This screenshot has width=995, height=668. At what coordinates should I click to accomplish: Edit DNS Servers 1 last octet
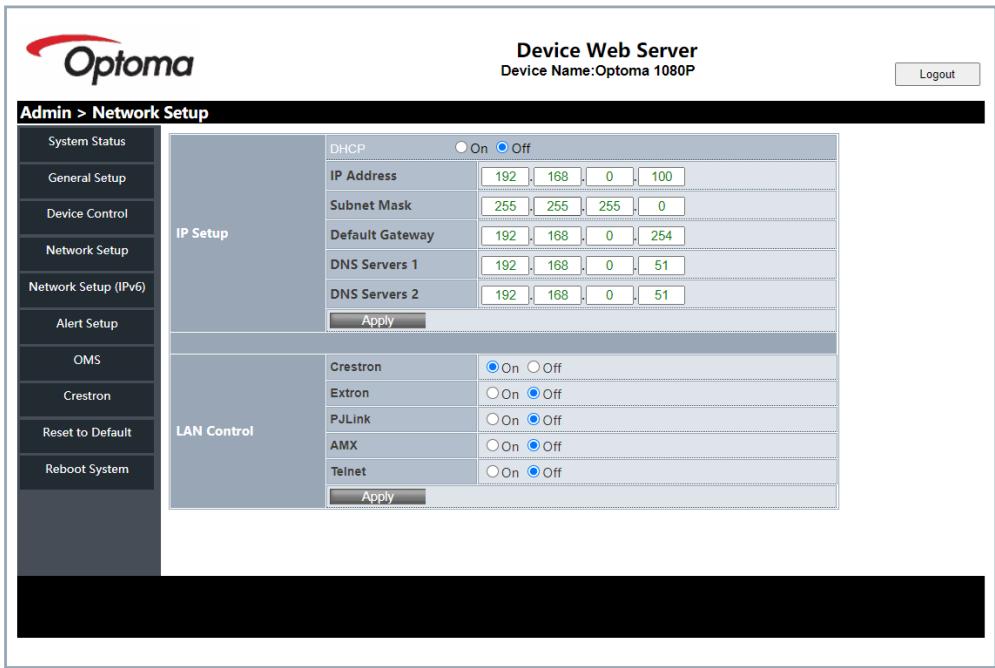click(661, 265)
